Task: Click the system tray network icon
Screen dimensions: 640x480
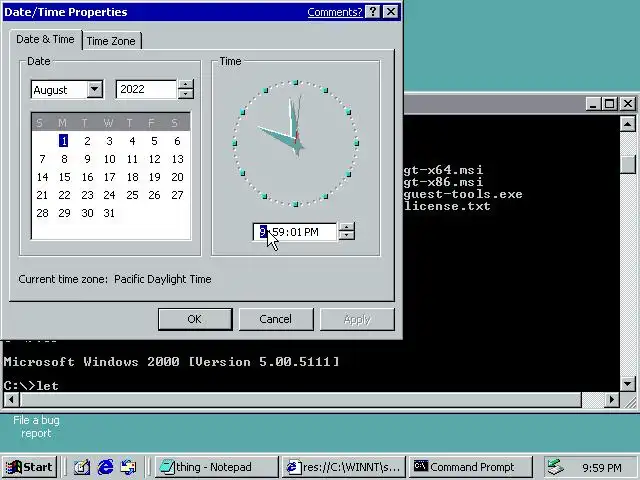Action: (555, 467)
